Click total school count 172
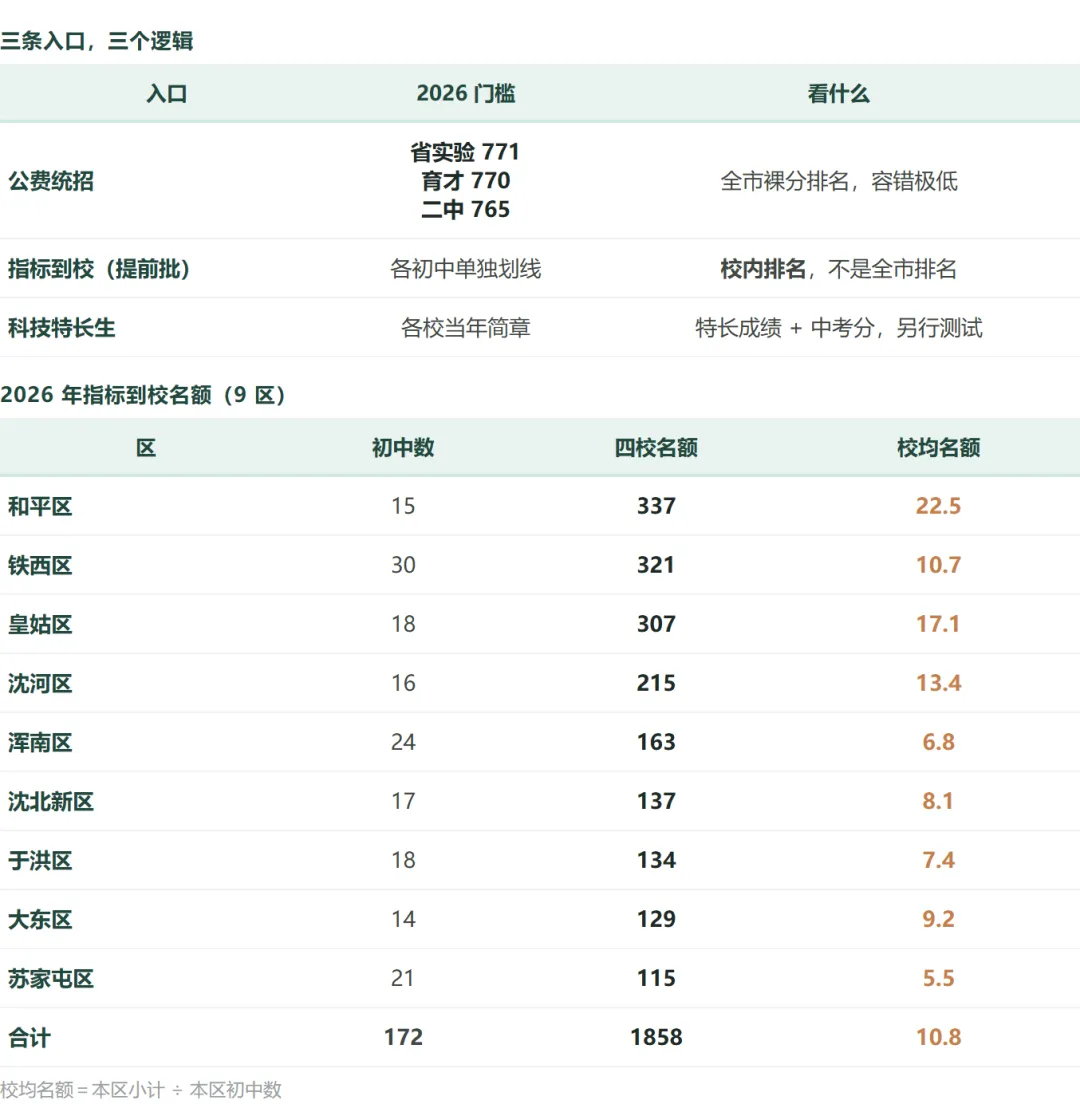This screenshot has width=1080, height=1104. (403, 1039)
